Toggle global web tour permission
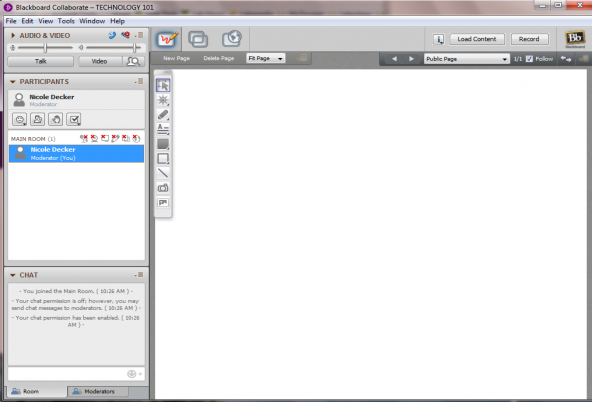The width and height of the screenshot is (592, 402). coord(136,139)
